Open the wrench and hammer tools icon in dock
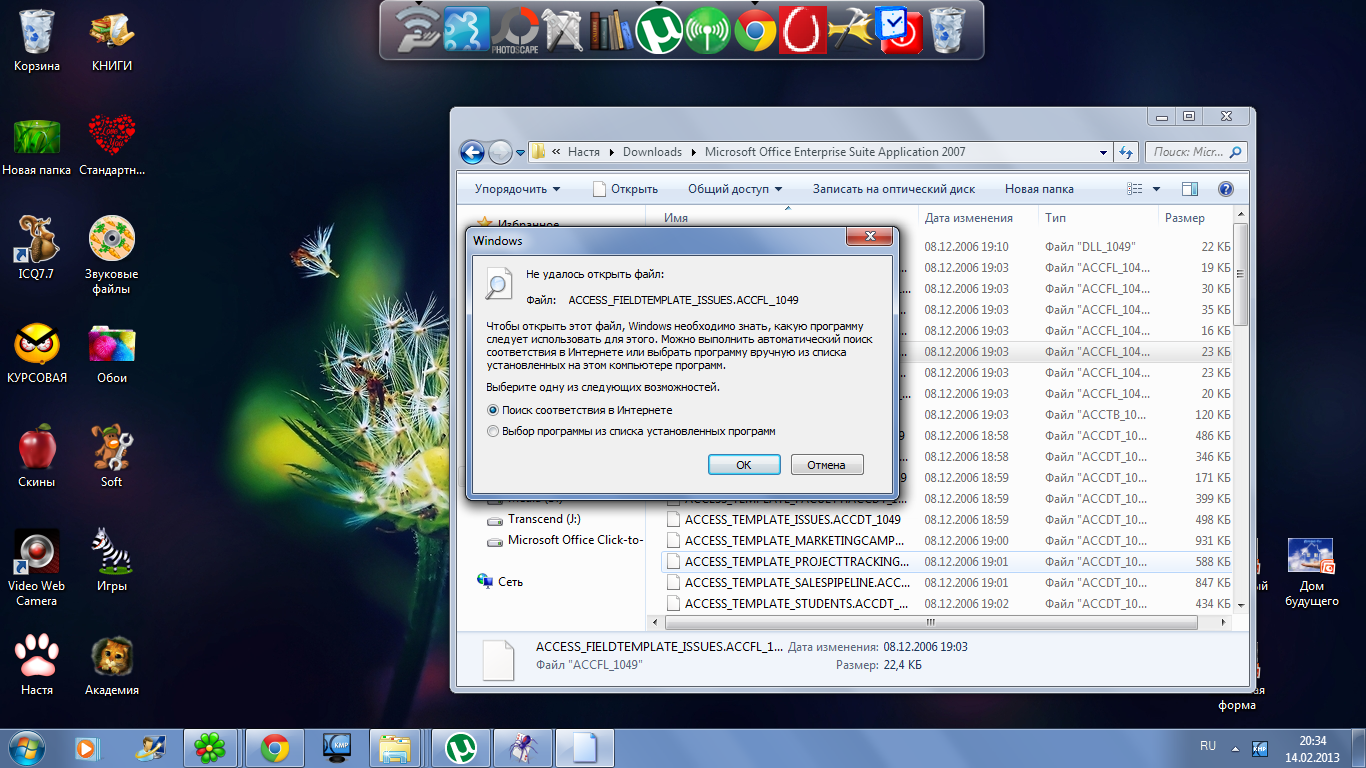Image resolution: width=1366 pixels, height=768 pixels. [x=564, y=29]
